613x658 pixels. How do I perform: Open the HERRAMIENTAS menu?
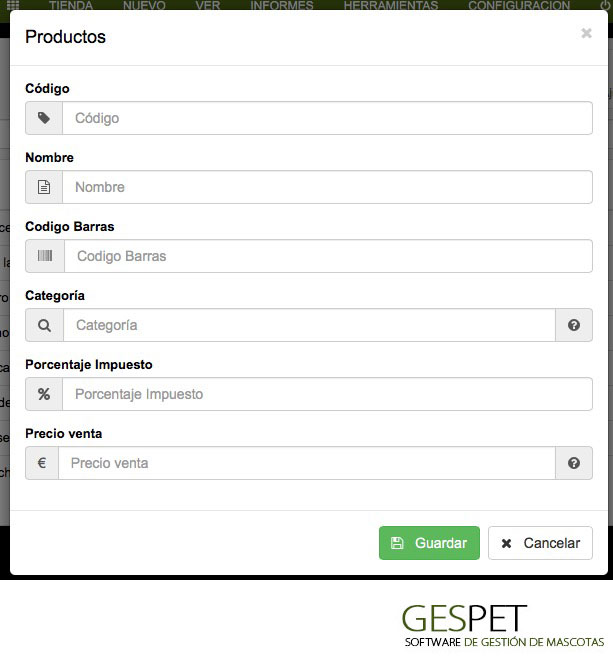click(x=391, y=5)
